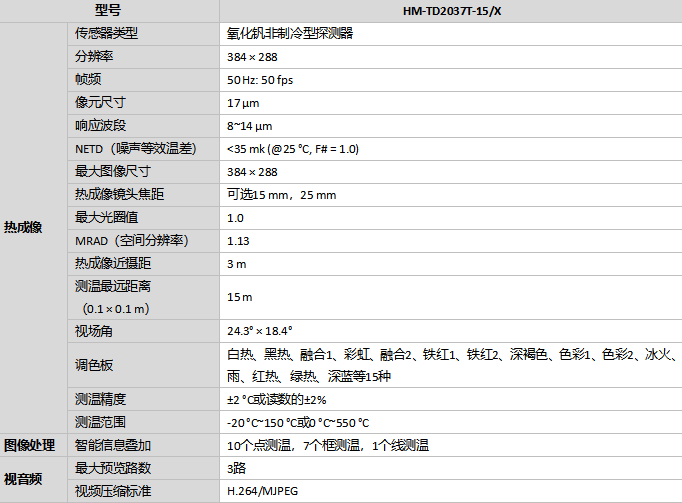Select the palette list starting with 白热
This screenshot has width=682, height=503.
[451, 366]
